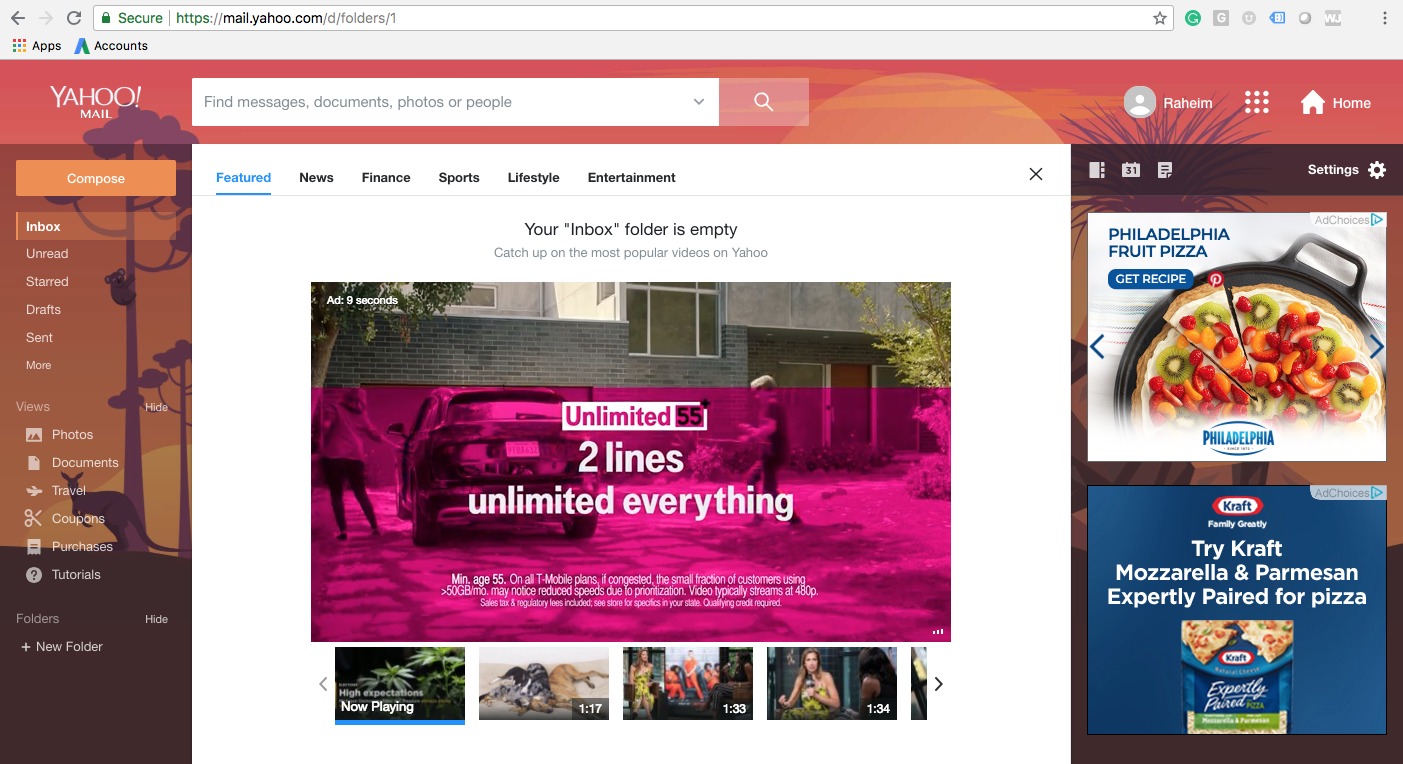Click the AdChoices icon on Kraft ad
Image resolution: width=1403 pixels, height=764 pixels.
[1378, 493]
